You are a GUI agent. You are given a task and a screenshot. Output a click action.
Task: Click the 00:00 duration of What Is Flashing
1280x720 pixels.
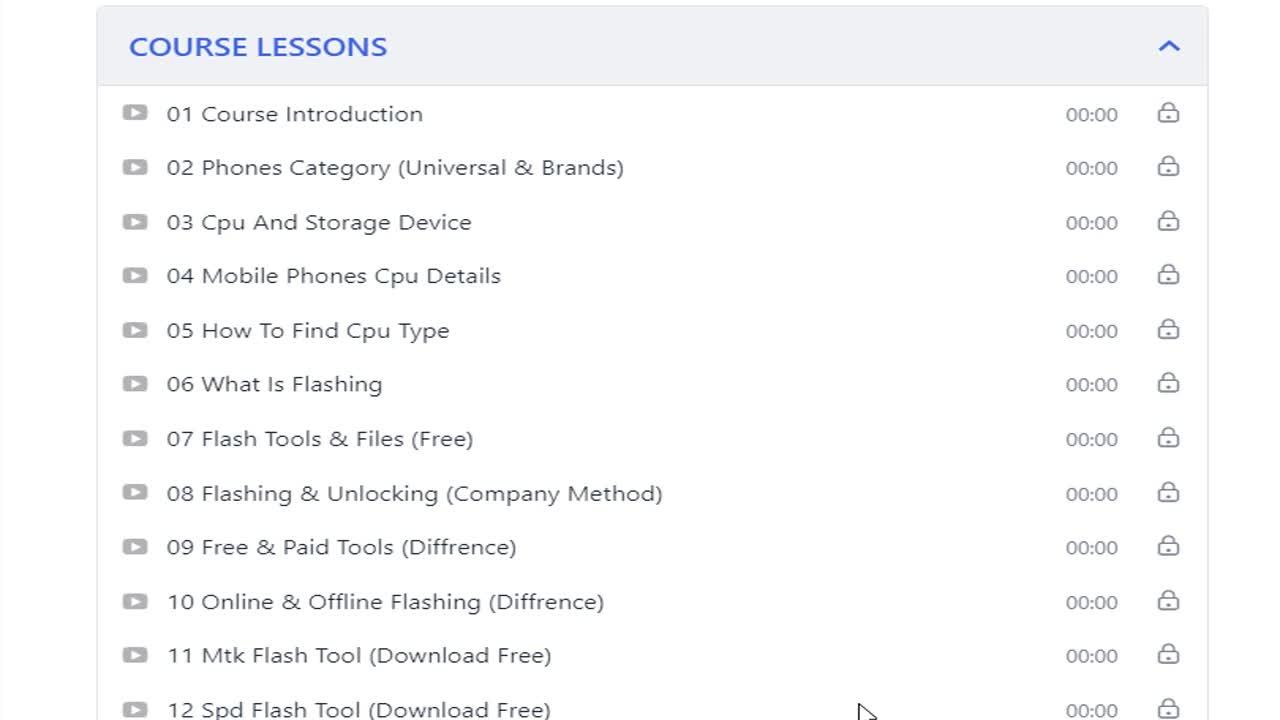[x=1091, y=385]
